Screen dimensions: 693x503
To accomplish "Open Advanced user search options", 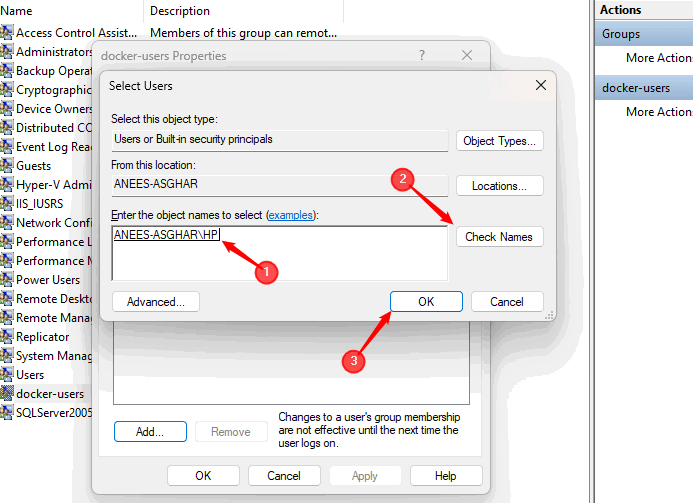I will pos(156,302).
